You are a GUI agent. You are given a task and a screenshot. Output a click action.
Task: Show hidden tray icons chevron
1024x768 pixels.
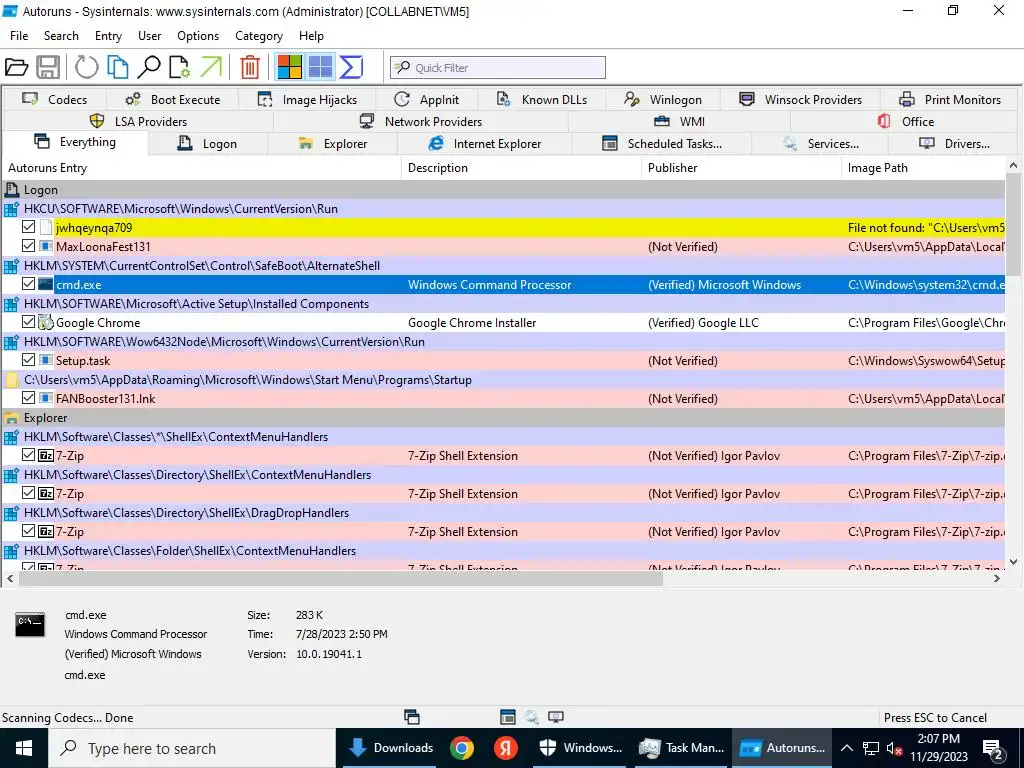846,748
